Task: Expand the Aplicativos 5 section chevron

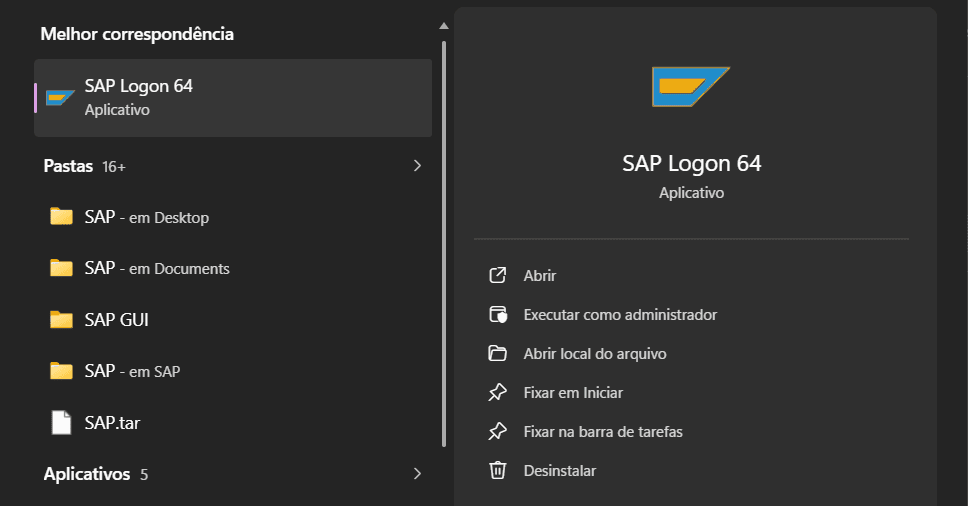Action: [x=417, y=473]
